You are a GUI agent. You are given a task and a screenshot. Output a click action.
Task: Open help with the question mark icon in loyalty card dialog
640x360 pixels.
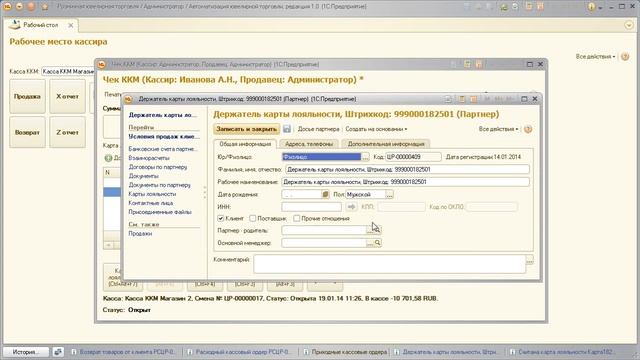[528, 129]
